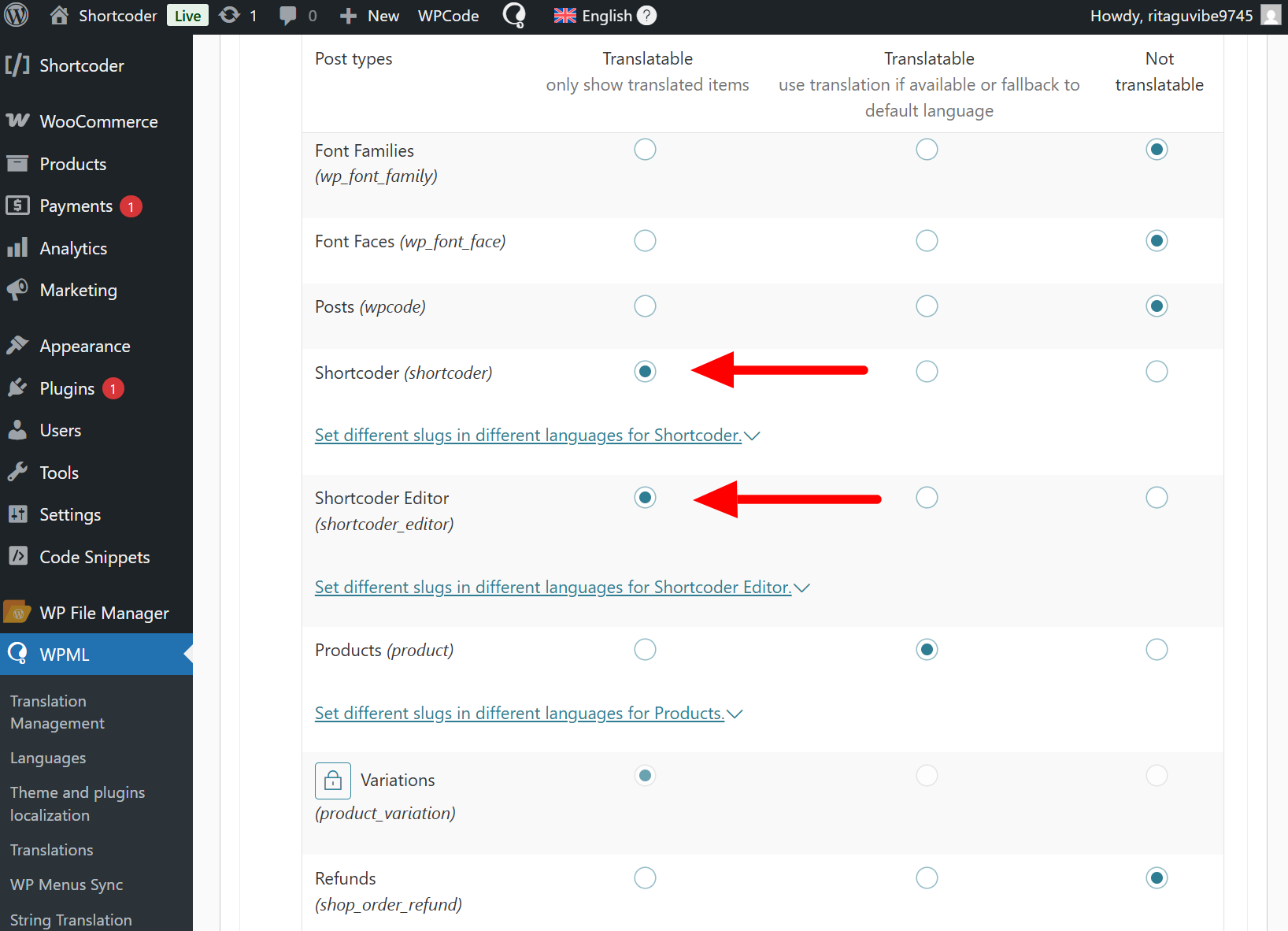Viewport: 1288px width, 931px height.
Task: Open the Translations submenu item
Action: click(x=52, y=850)
